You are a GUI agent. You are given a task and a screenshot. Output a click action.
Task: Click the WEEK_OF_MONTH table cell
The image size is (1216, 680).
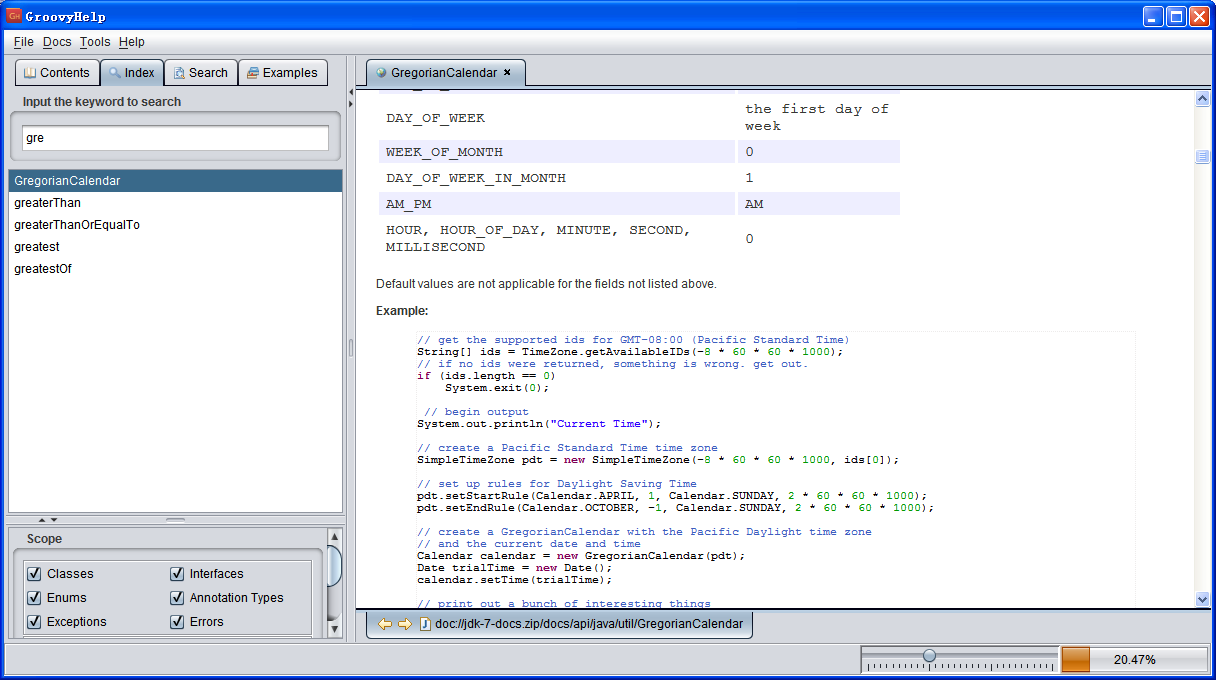click(557, 152)
